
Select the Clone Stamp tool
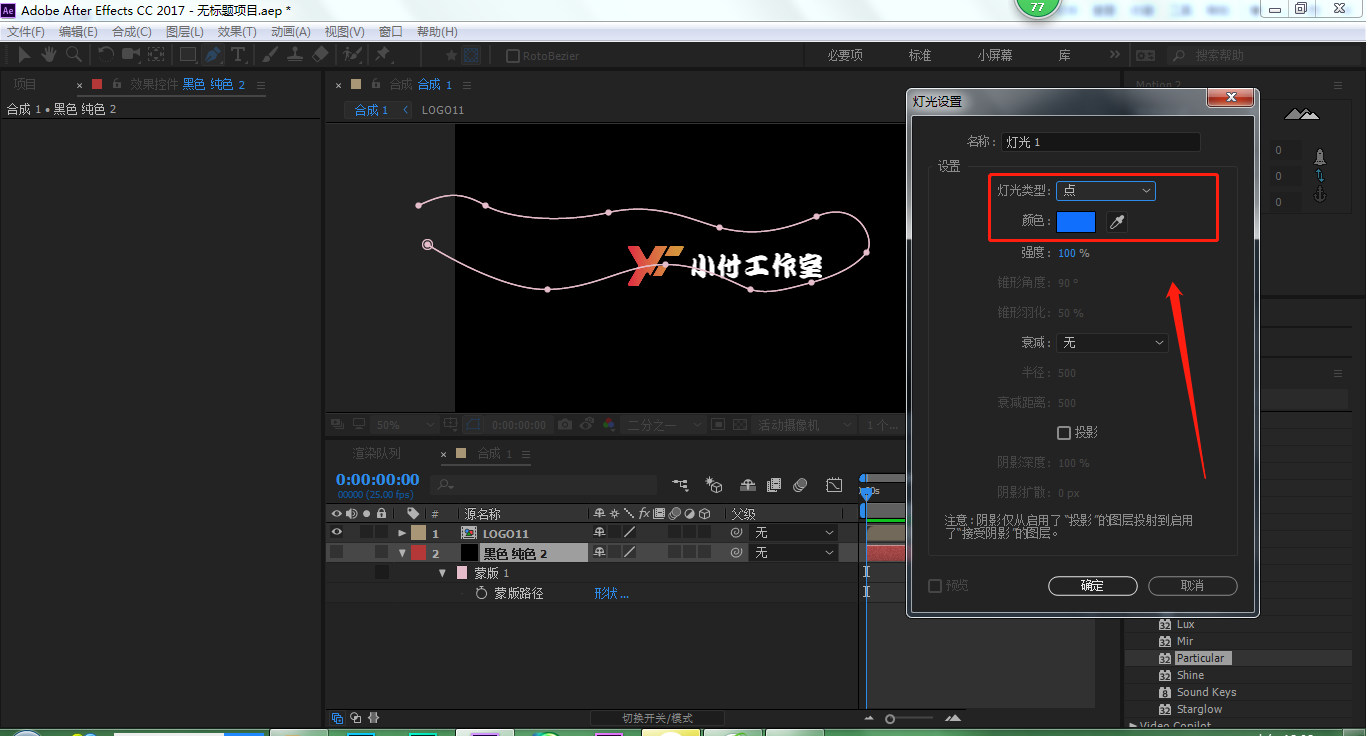tap(295, 55)
